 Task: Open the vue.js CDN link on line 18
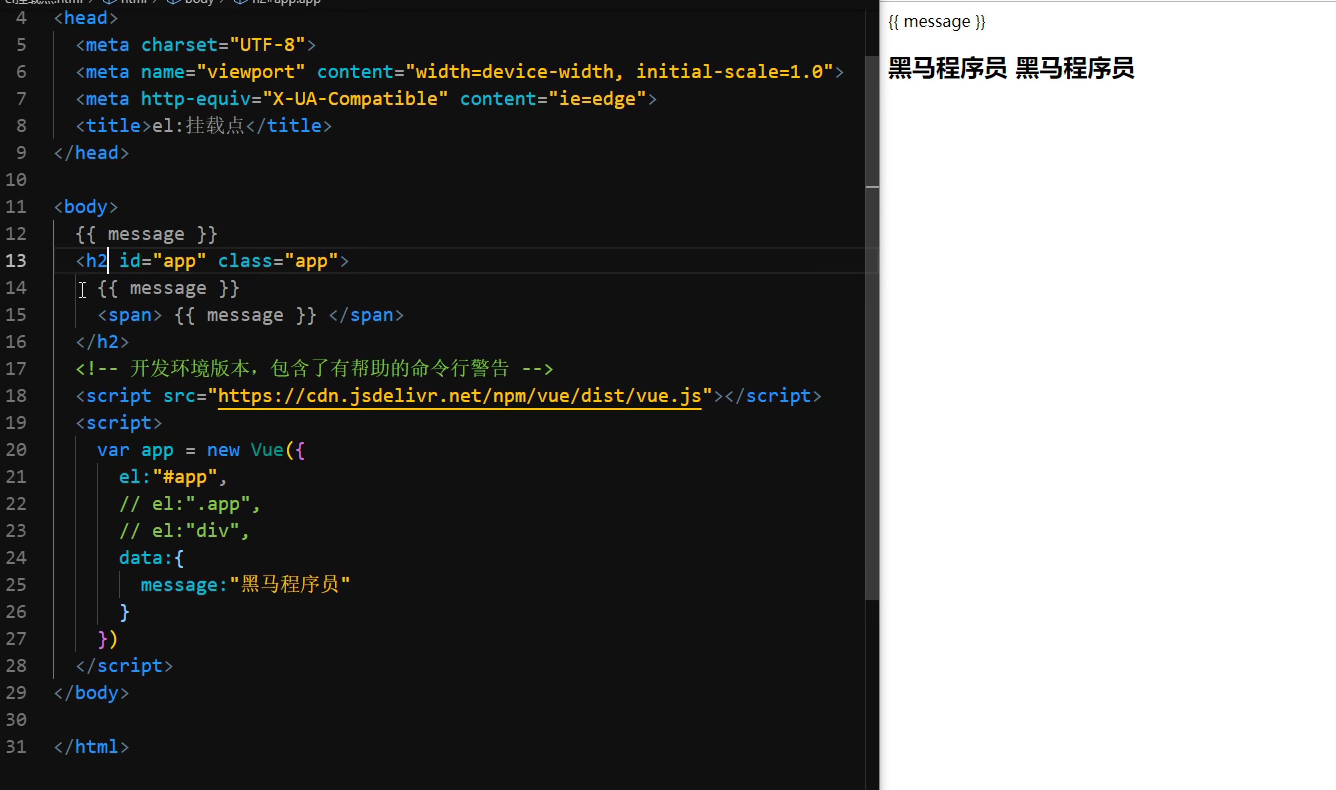pos(460,396)
